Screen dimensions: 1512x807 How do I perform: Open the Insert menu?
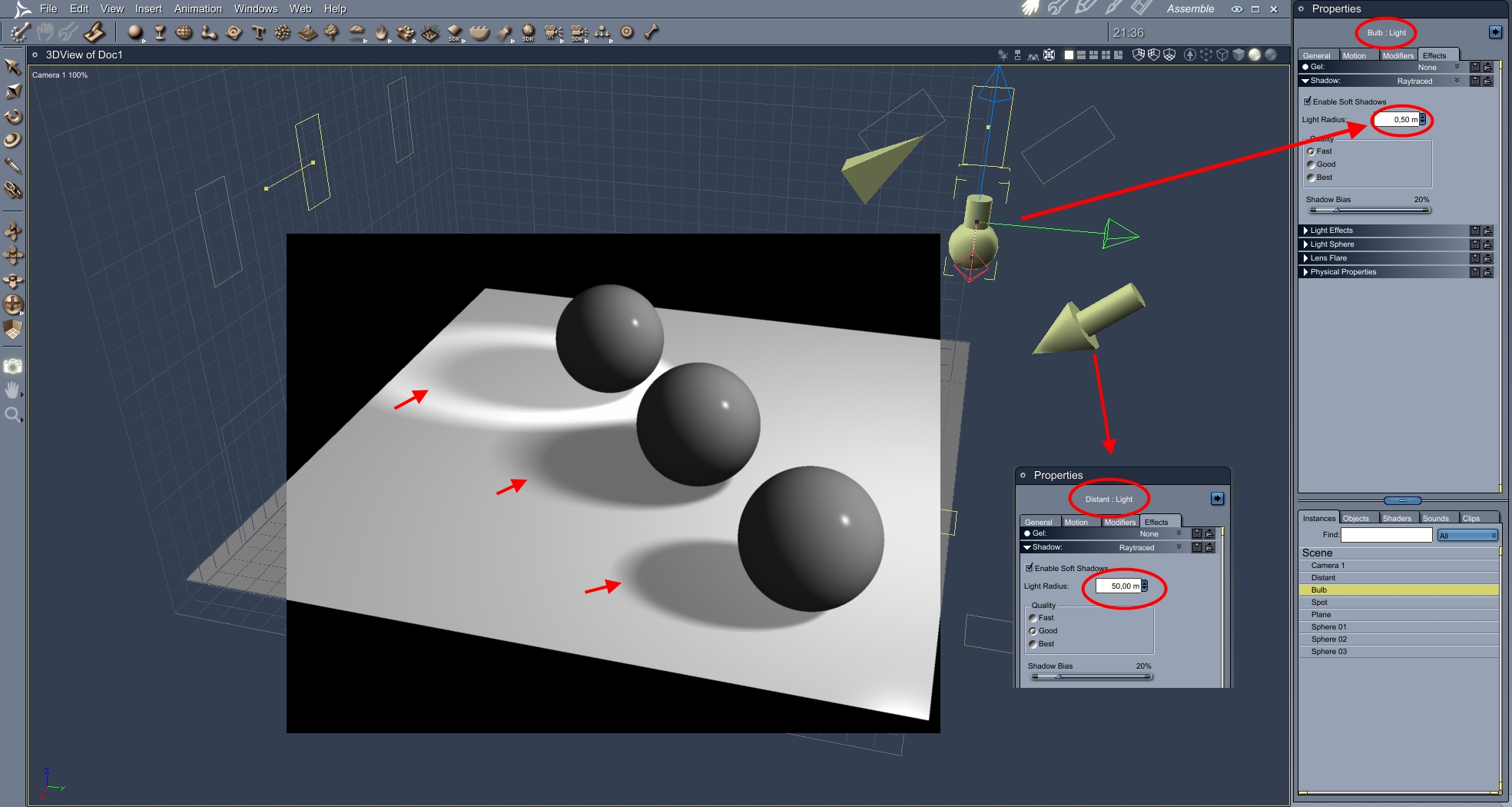148,8
